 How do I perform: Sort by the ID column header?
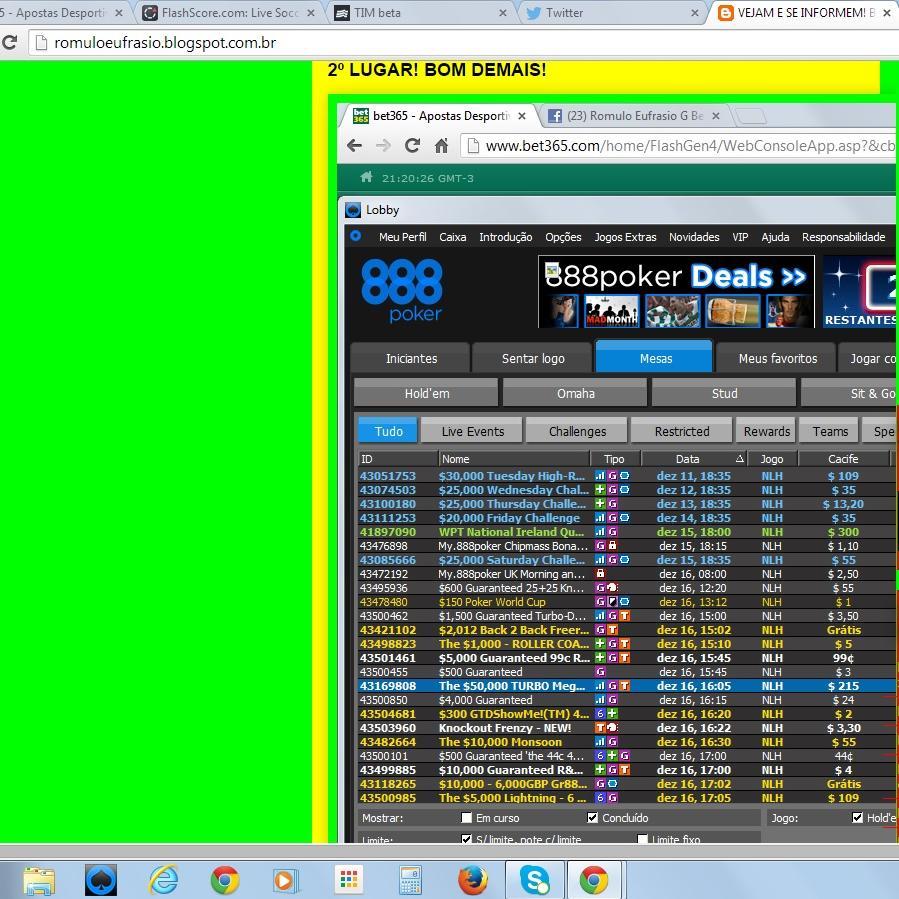pos(398,459)
